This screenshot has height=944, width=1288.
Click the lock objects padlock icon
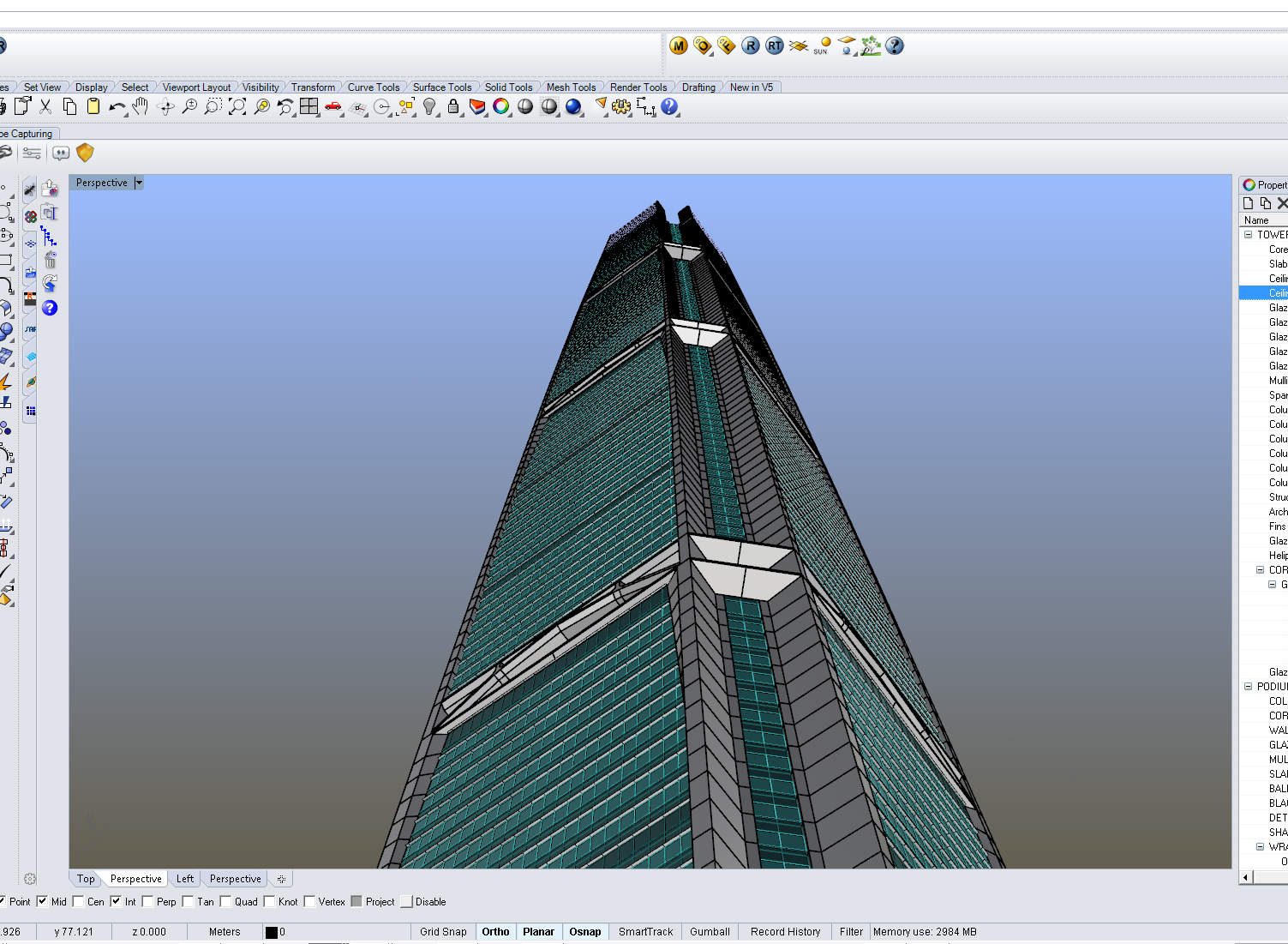tap(453, 106)
